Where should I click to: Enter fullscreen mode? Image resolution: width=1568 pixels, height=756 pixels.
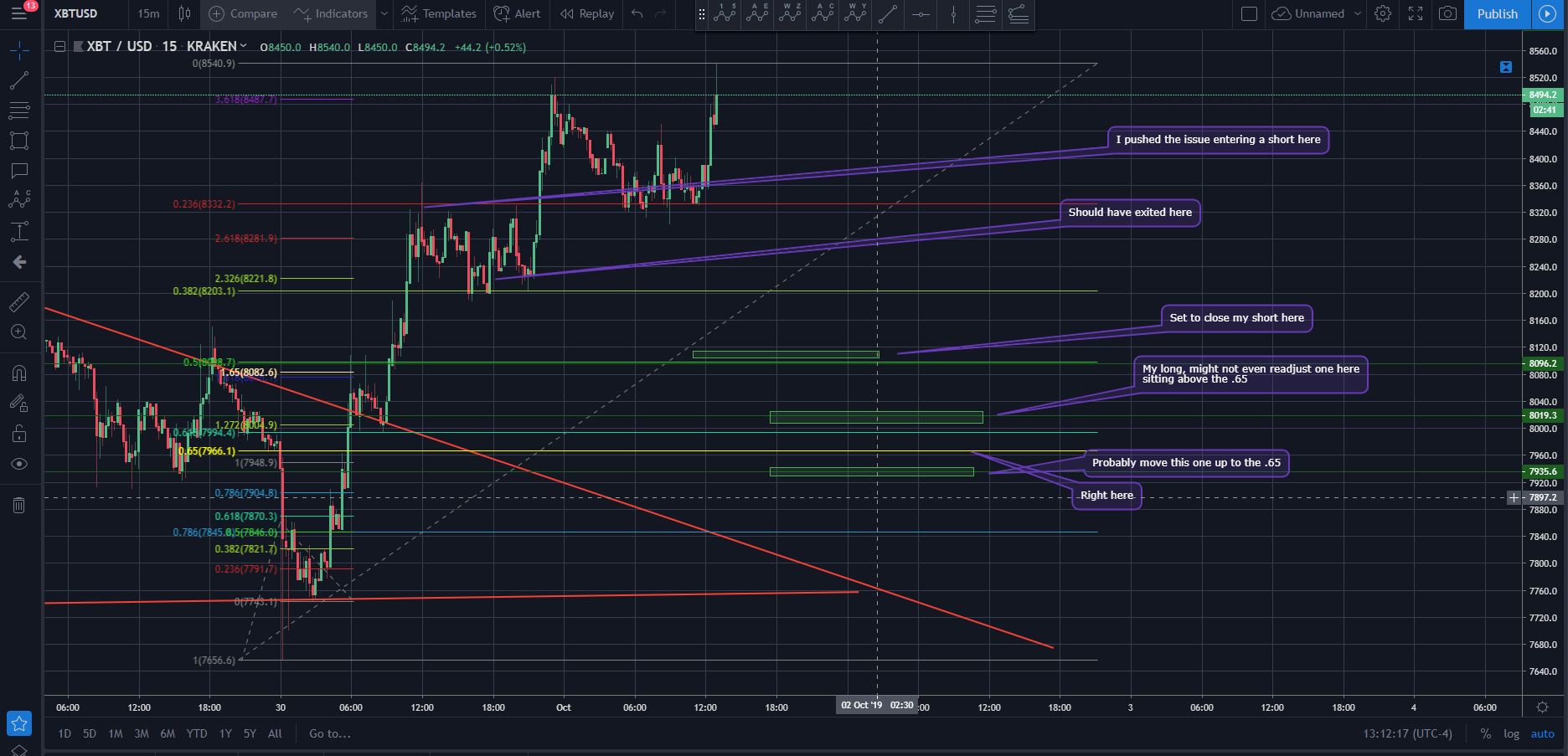[x=1416, y=13]
